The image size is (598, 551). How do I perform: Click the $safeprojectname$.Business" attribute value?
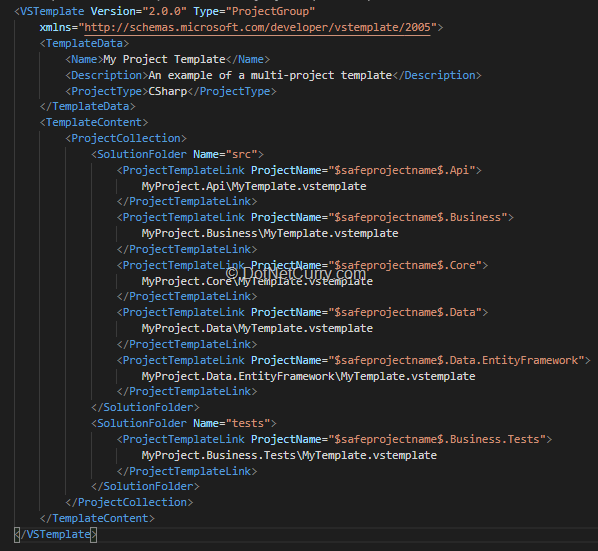[418, 217]
